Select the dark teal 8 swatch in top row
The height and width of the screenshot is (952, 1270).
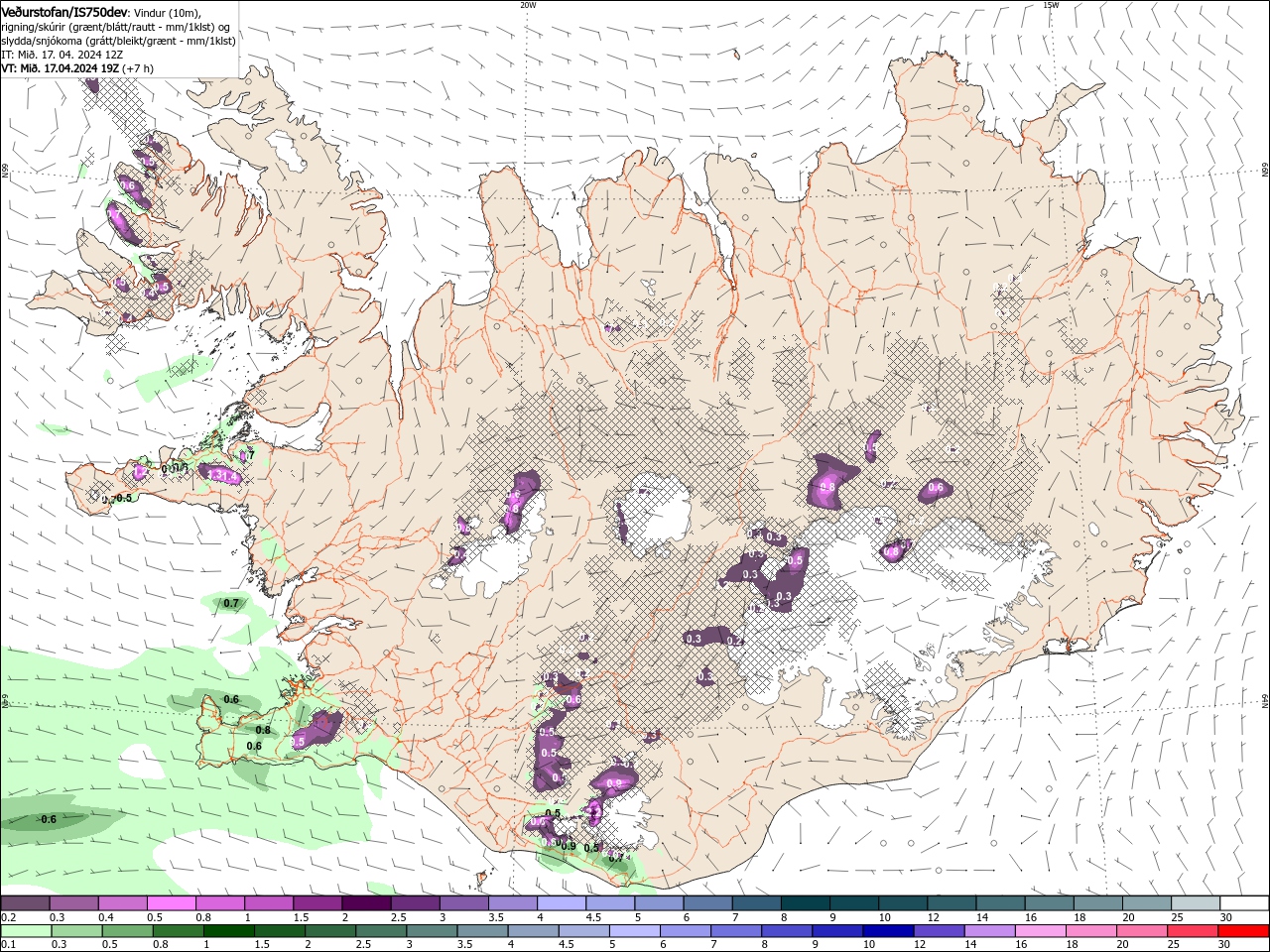[x=806, y=903]
